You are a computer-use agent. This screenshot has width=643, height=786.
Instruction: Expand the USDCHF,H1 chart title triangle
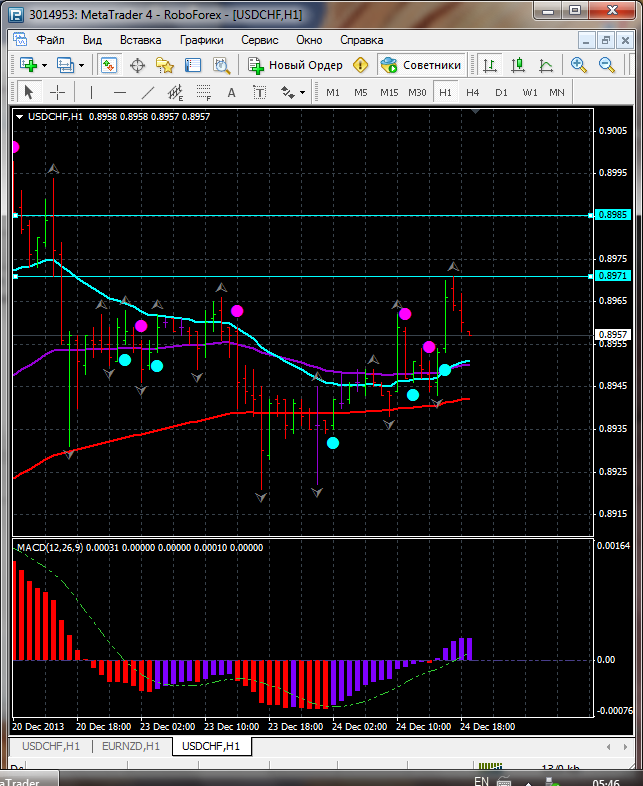(20, 117)
